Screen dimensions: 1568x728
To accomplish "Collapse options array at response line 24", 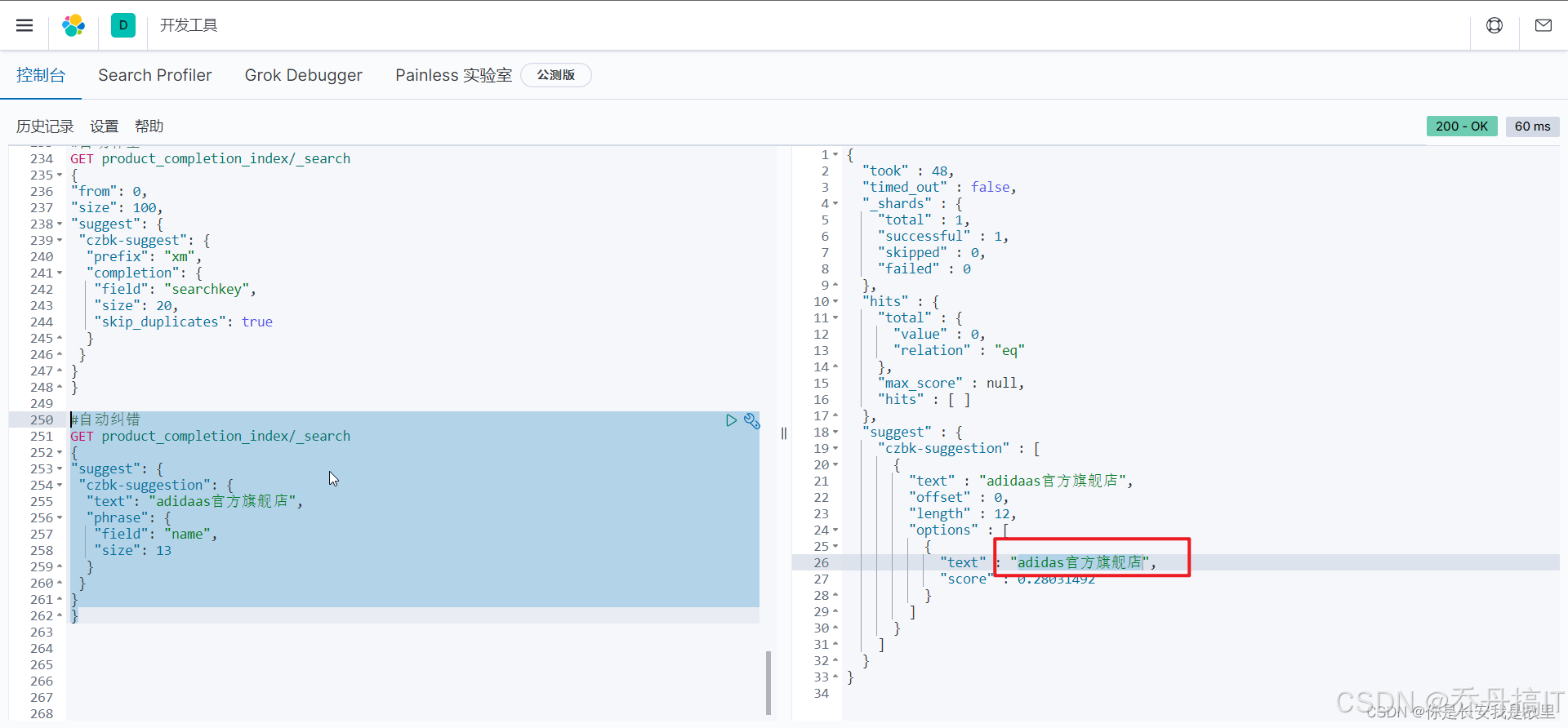I will tap(835, 530).
